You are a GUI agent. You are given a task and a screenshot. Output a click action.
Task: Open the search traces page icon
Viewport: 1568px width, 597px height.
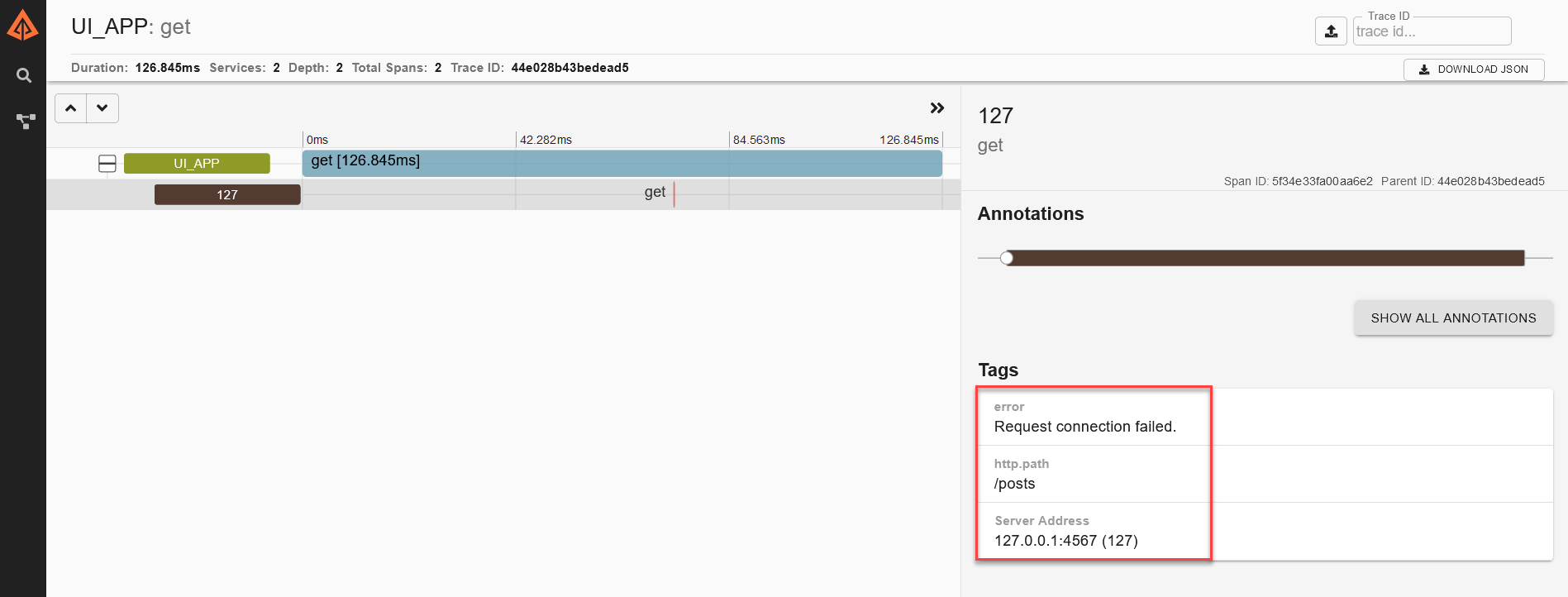(24, 75)
